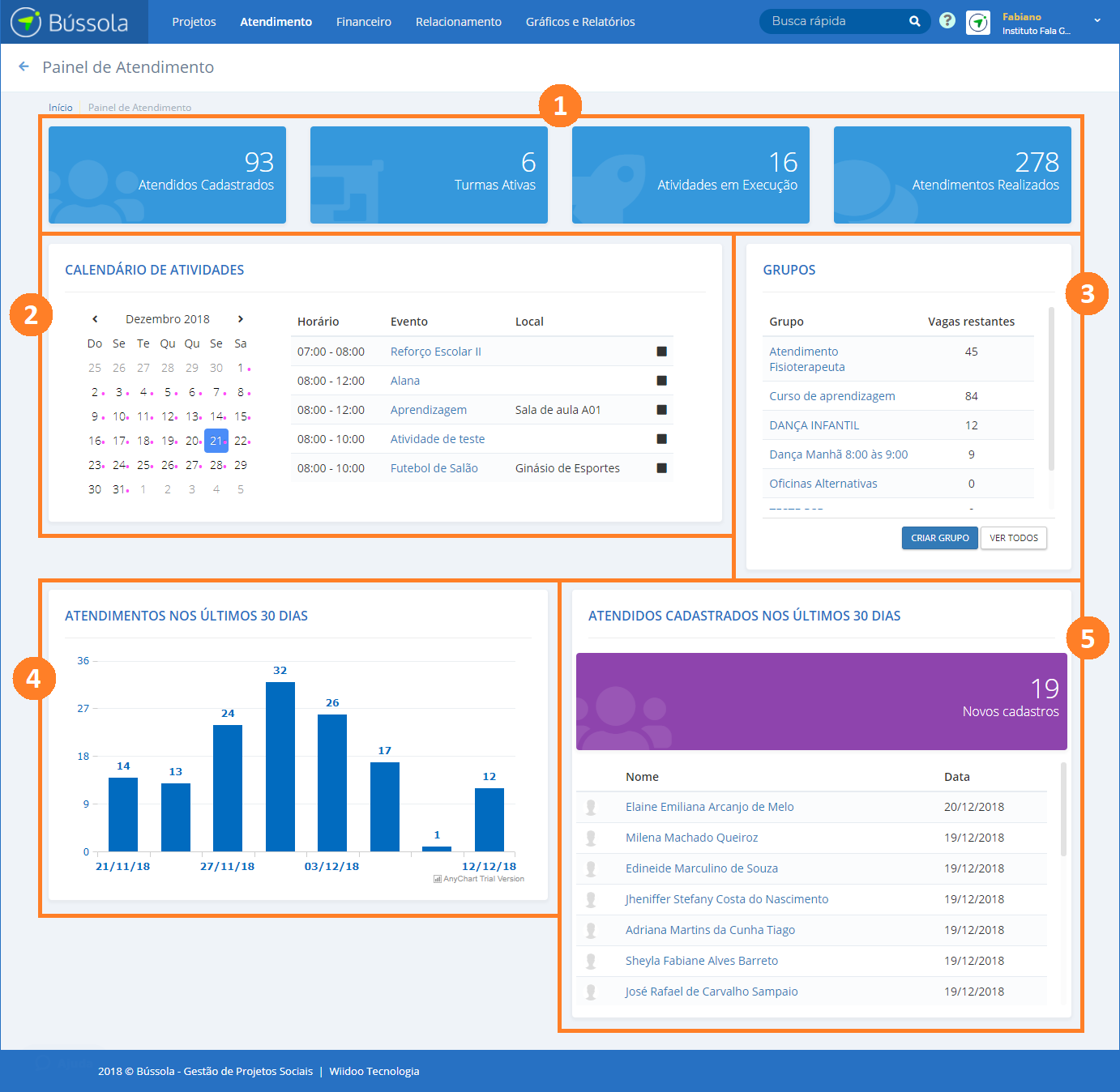This screenshot has width=1120, height=1092.
Task: Open the Gráficos e Relatórios menu
Action: [579, 22]
